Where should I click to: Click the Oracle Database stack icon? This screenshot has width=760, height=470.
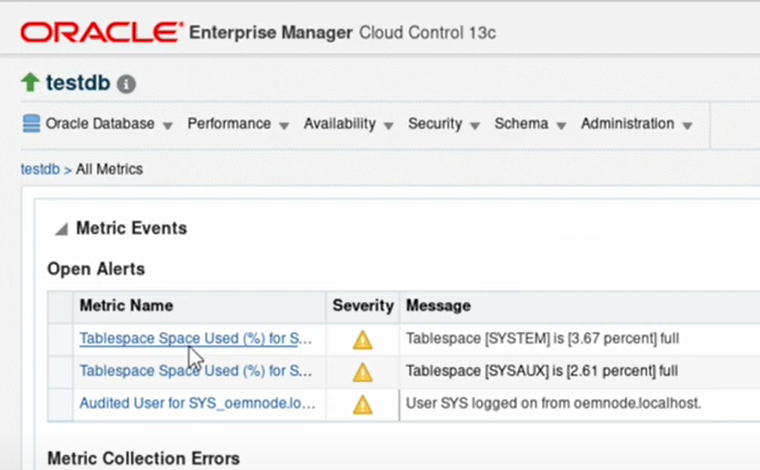[x=32, y=124]
